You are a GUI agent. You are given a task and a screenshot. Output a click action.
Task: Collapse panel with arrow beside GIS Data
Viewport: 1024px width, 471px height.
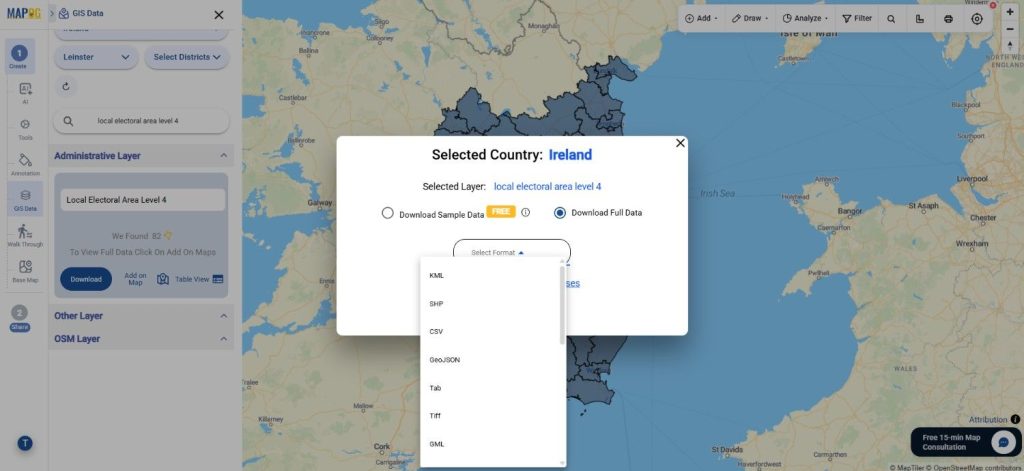[x=52, y=13]
